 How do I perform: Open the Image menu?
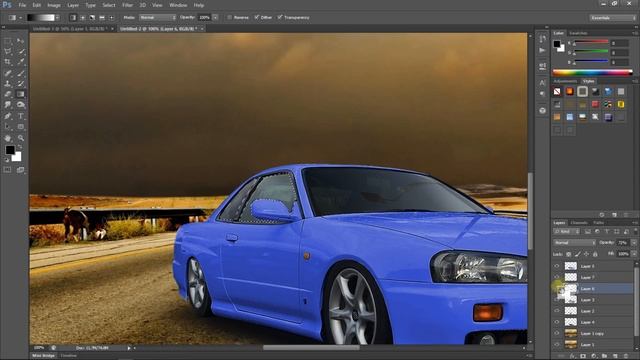pyautogui.click(x=54, y=5)
